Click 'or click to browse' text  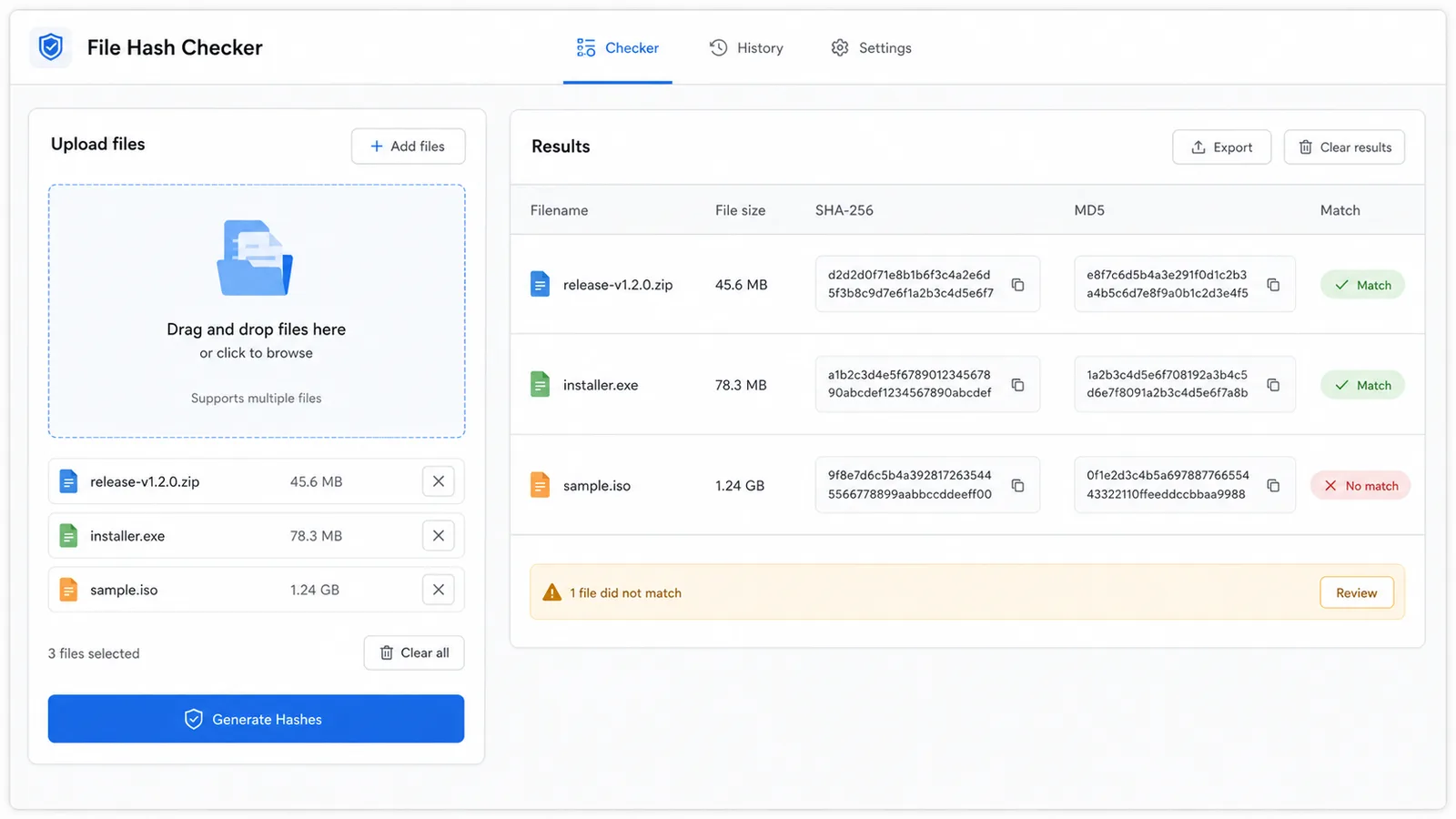(256, 353)
